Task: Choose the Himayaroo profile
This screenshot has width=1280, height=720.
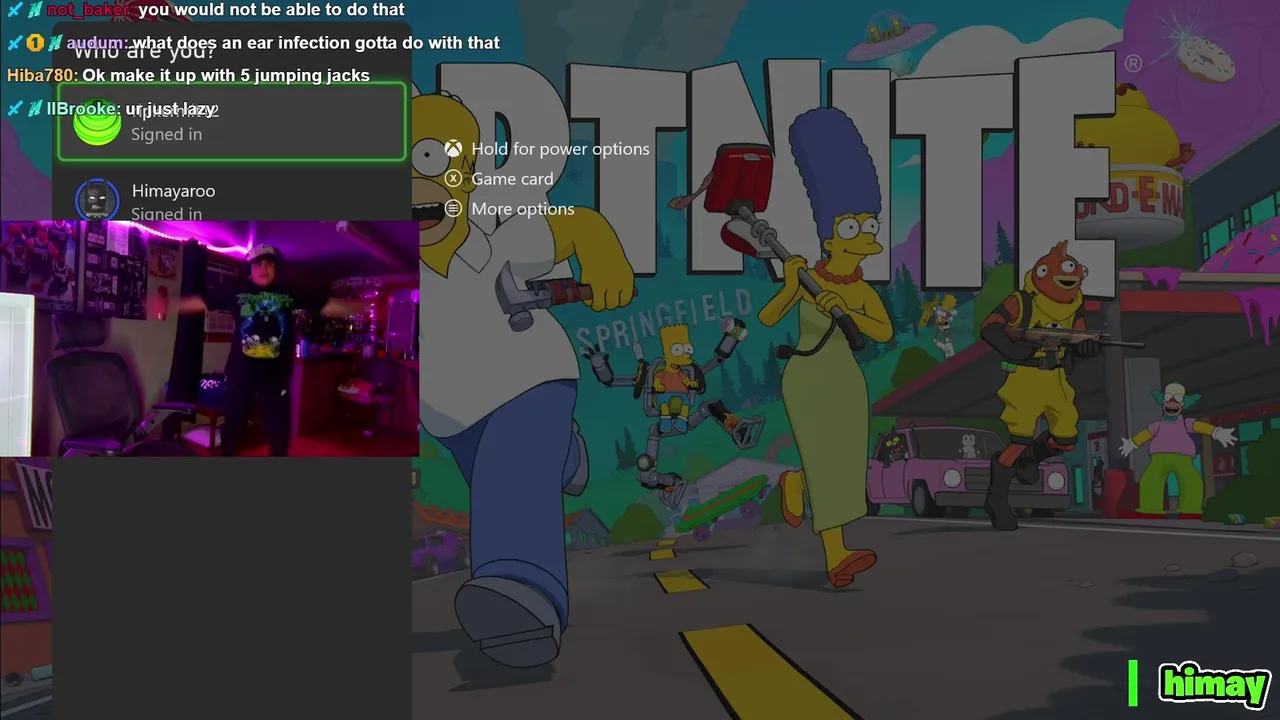Action: click(231, 198)
